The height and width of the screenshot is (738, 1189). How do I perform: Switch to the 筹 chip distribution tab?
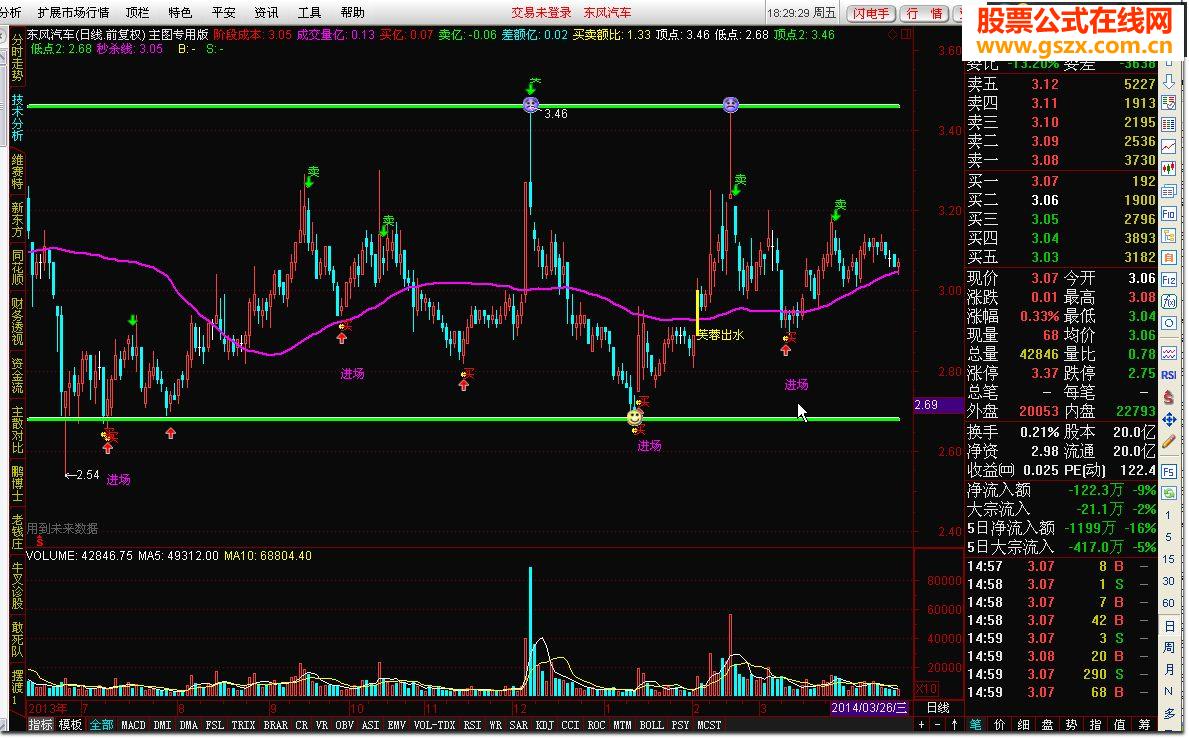click(x=1144, y=725)
